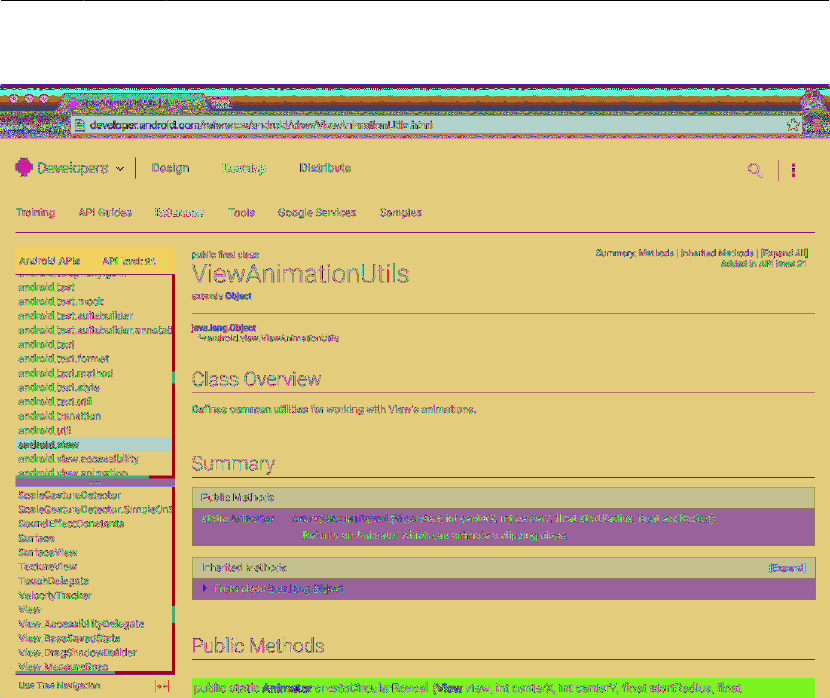Open the browser menu at the toolbar's right end
The width and height of the screenshot is (830, 698).
pyautogui.click(x=817, y=125)
